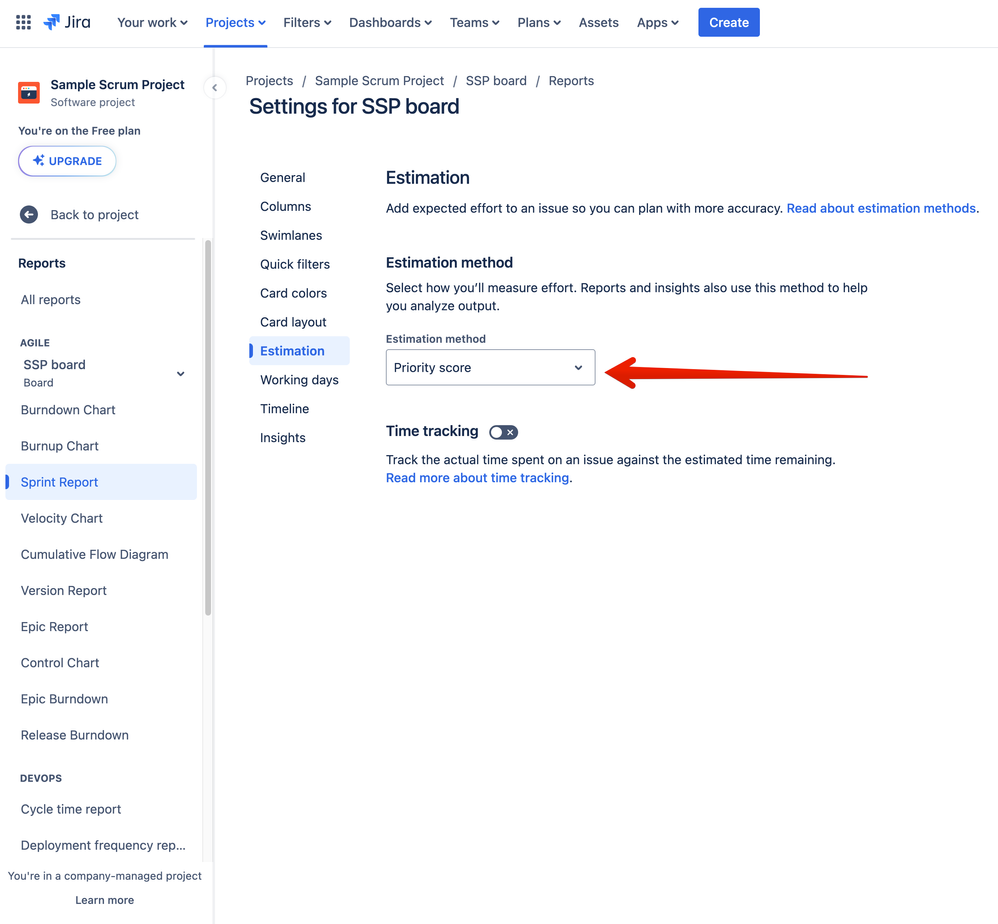Screen dimensions: 998x924
Task: Open the Teams menu
Action: click(x=474, y=22)
